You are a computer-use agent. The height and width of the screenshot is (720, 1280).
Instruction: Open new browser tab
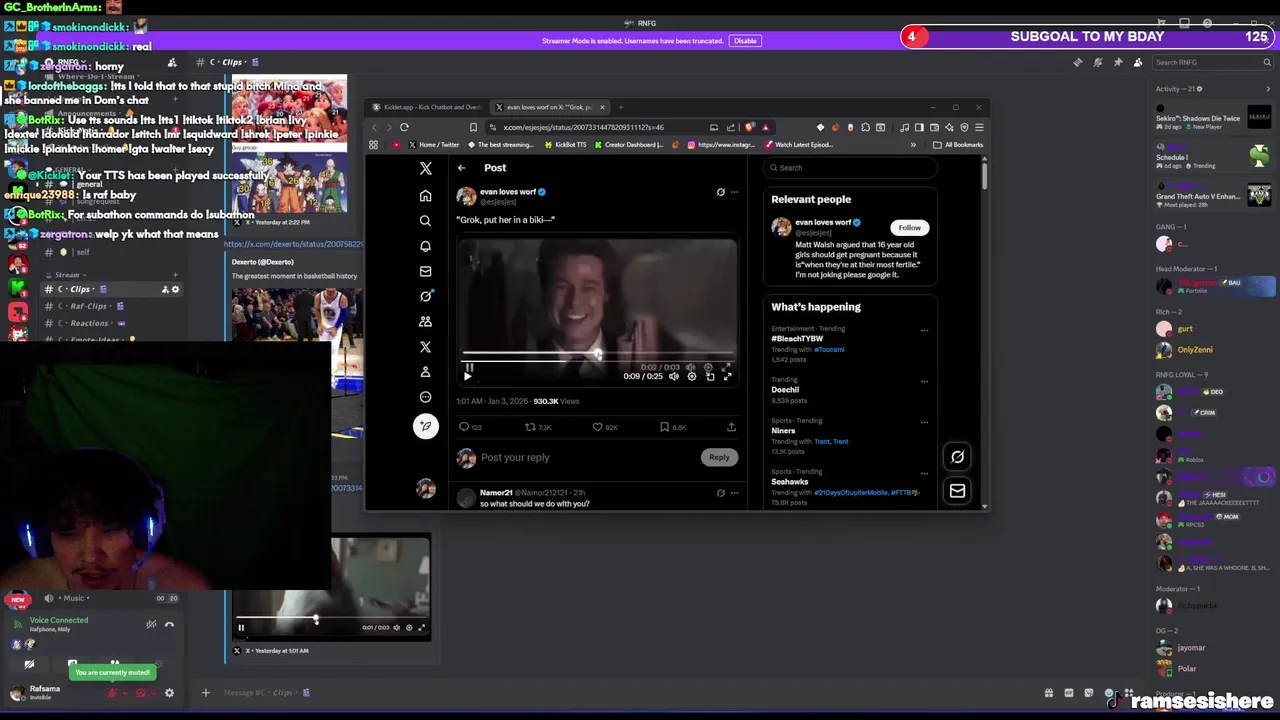click(621, 107)
